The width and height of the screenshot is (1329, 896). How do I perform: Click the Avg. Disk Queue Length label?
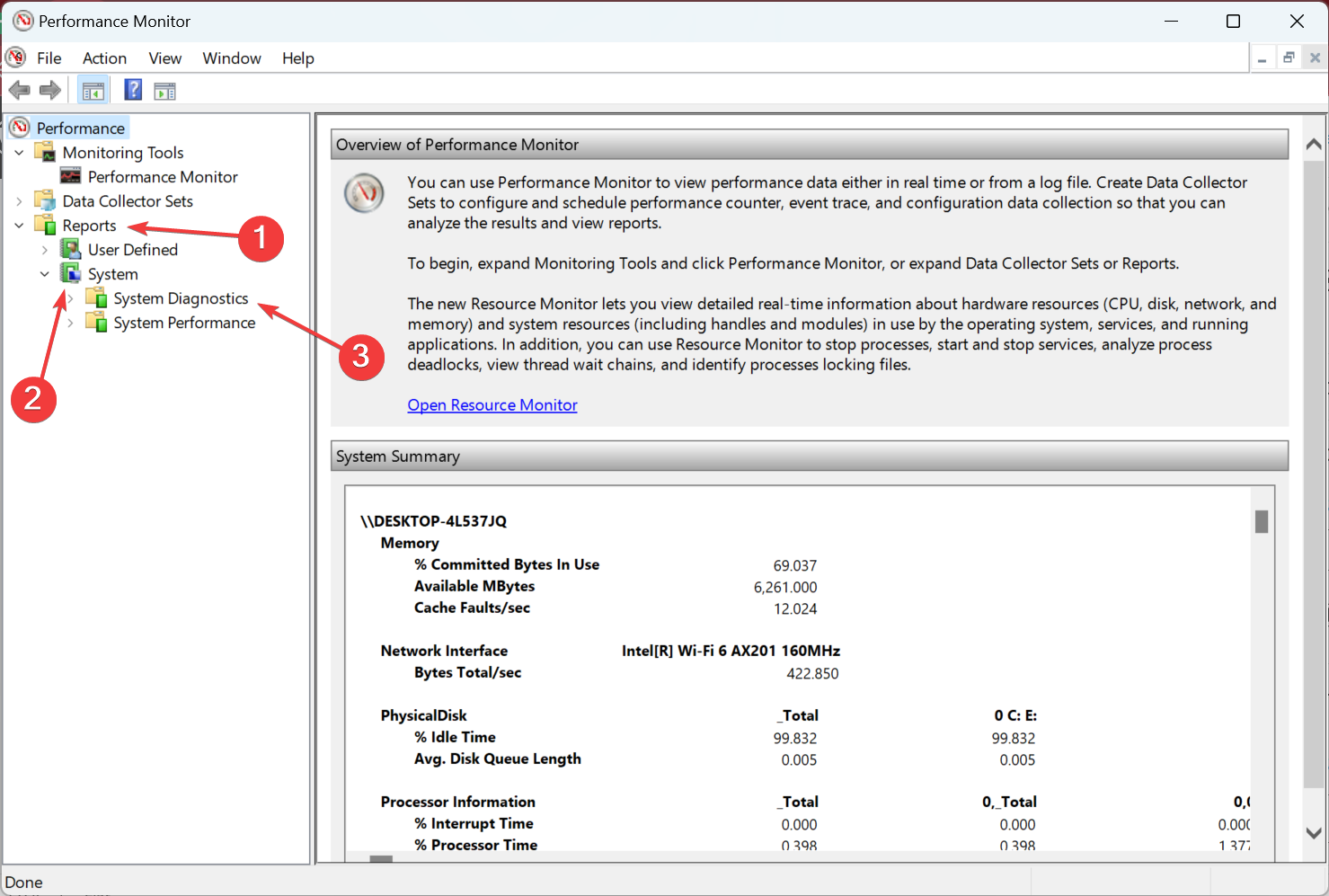coord(497,758)
